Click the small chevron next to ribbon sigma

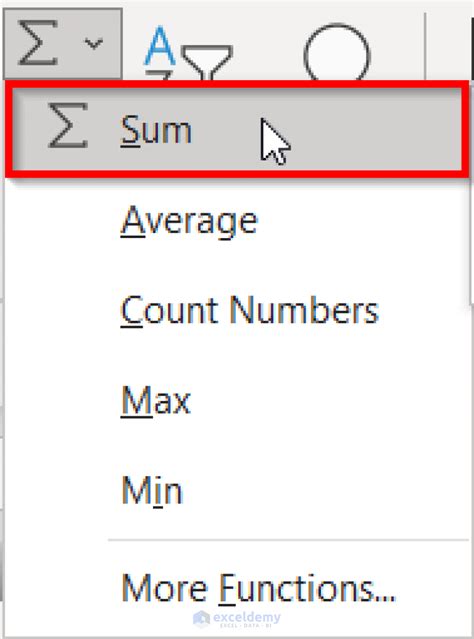click(x=94, y=43)
